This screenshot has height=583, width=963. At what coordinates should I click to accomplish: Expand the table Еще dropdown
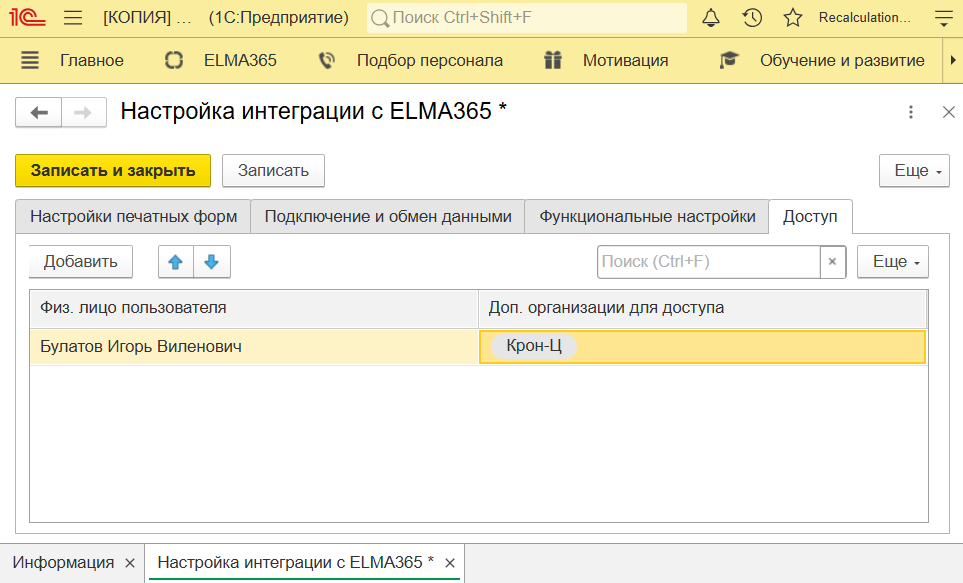coord(893,262)
